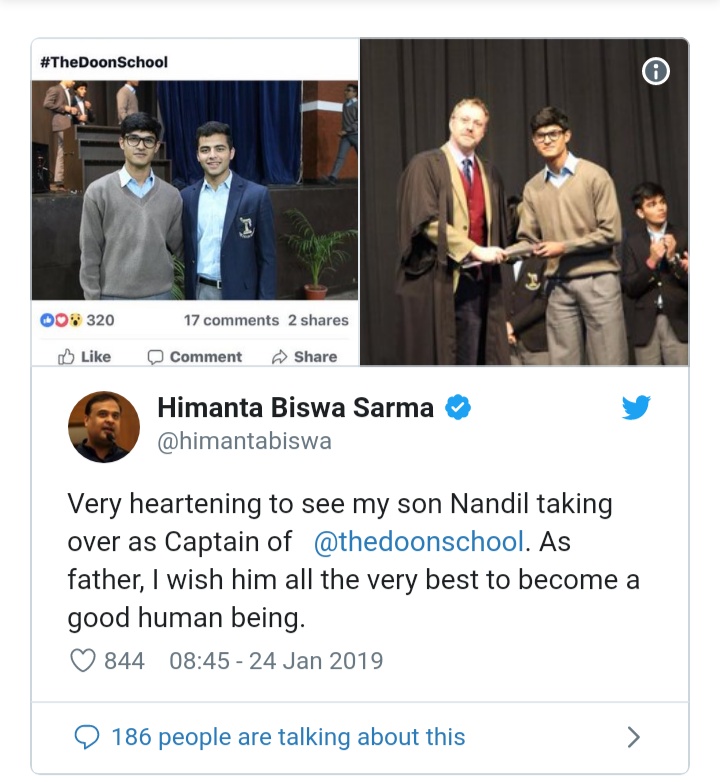Viewport: 720px width, 782px height.
Task: Click the 08:45 - 24 Jan 2019 timestamp
Action: point(276,661)
